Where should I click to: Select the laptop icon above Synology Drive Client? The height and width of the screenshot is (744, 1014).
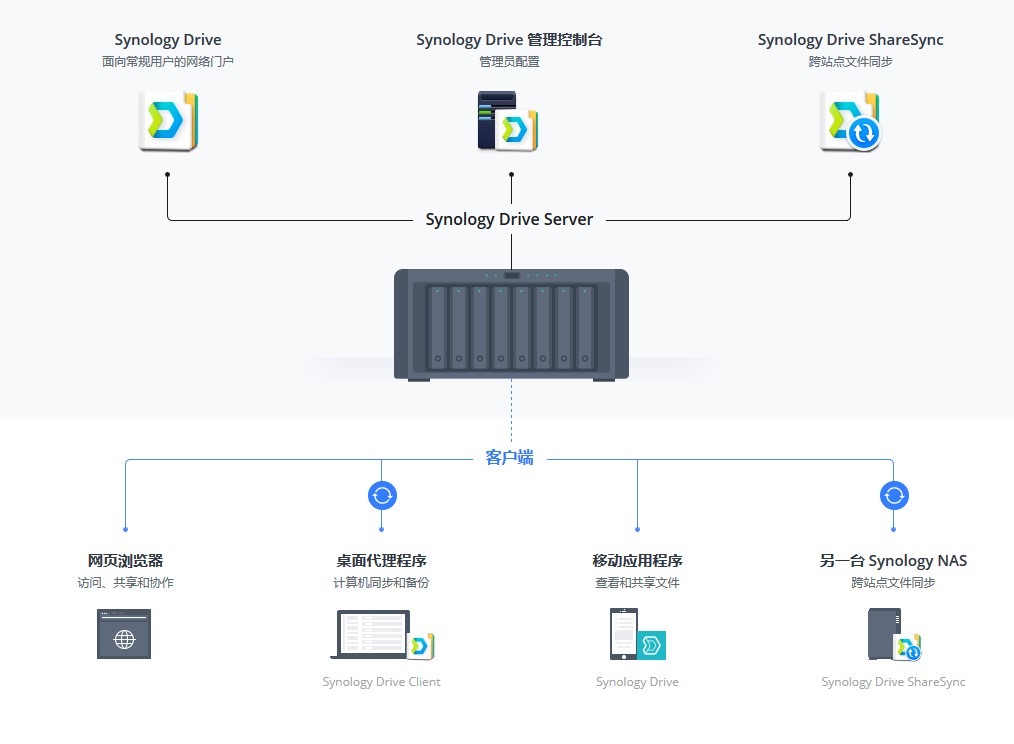click(x=370, y=634)
